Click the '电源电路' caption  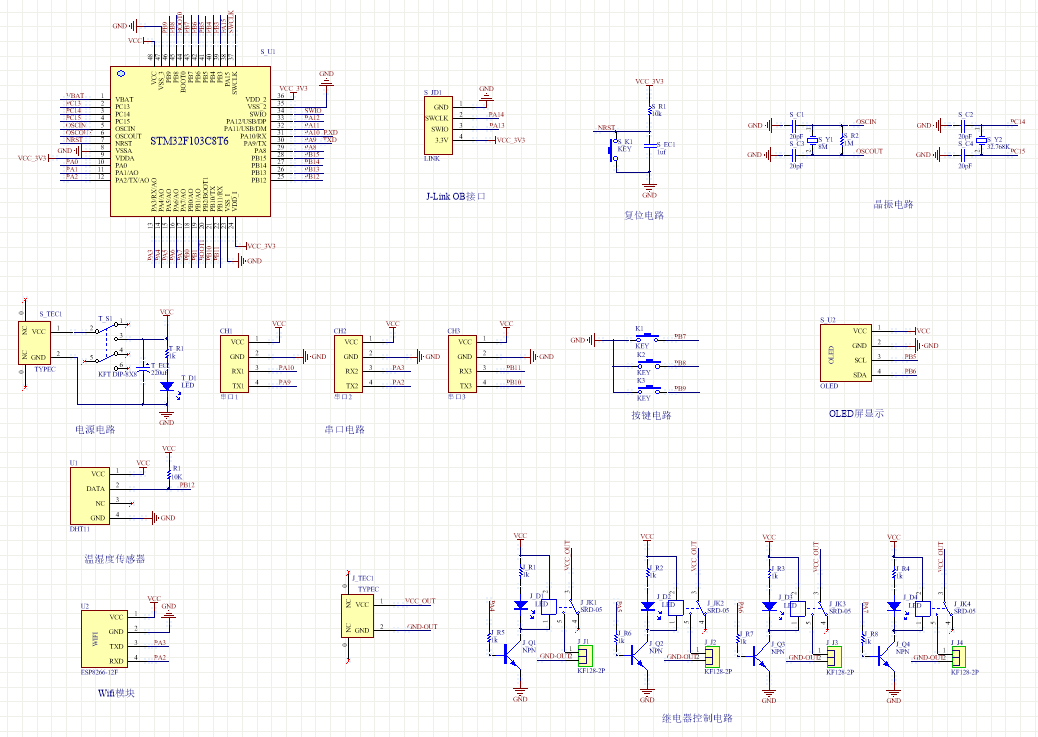click(95, 429)
